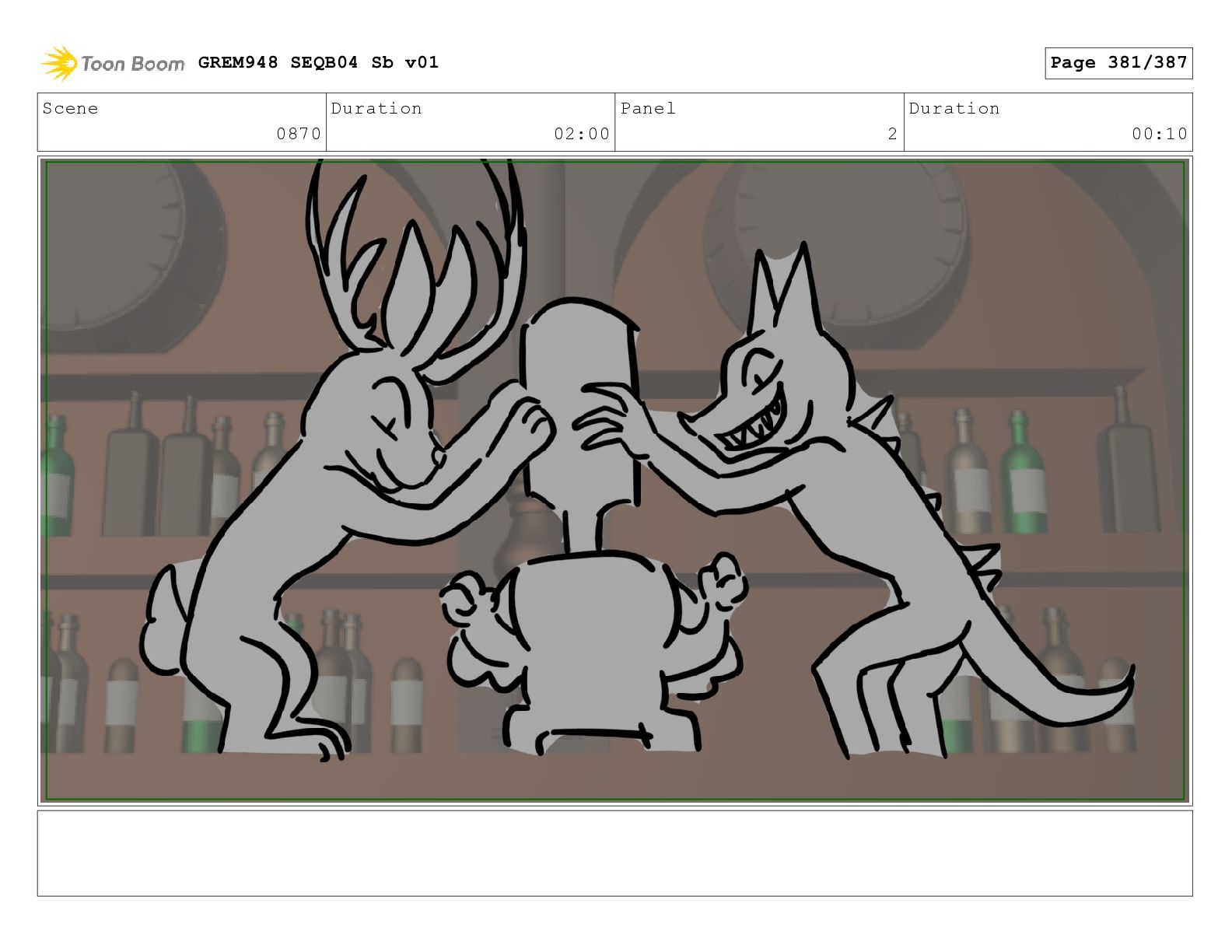The height and width of the screenshot is (952, 1232).
Task: Click the empty notes box below the panel
Action: (614, 853)
